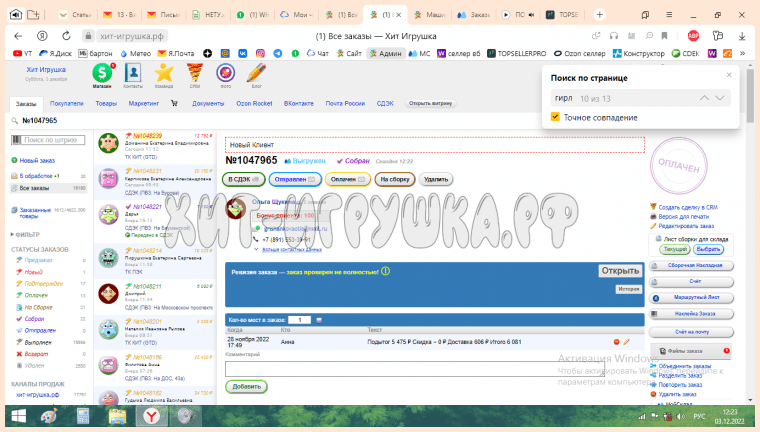
Task: Open the Почта России tab
Action: (345, 103)
